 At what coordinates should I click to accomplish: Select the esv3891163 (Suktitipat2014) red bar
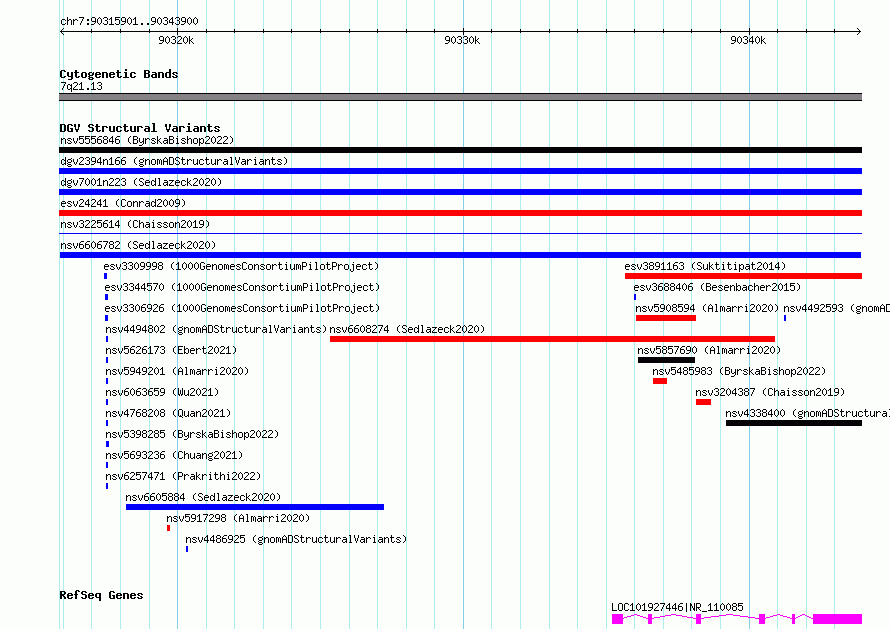[744, 276]
